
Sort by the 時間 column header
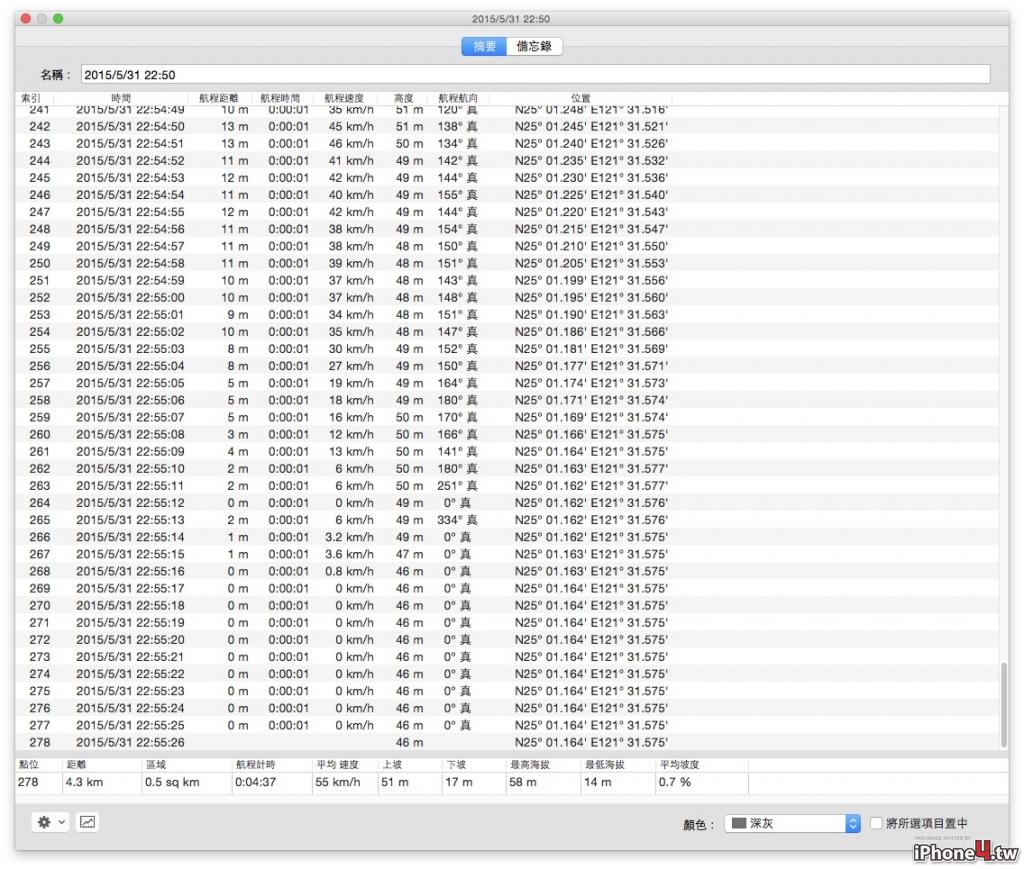(121, 98)
